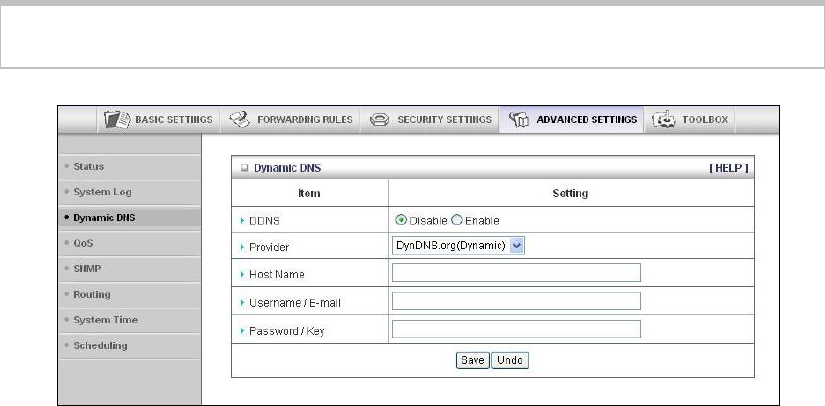Click the Setting column header

pos(570,194)
